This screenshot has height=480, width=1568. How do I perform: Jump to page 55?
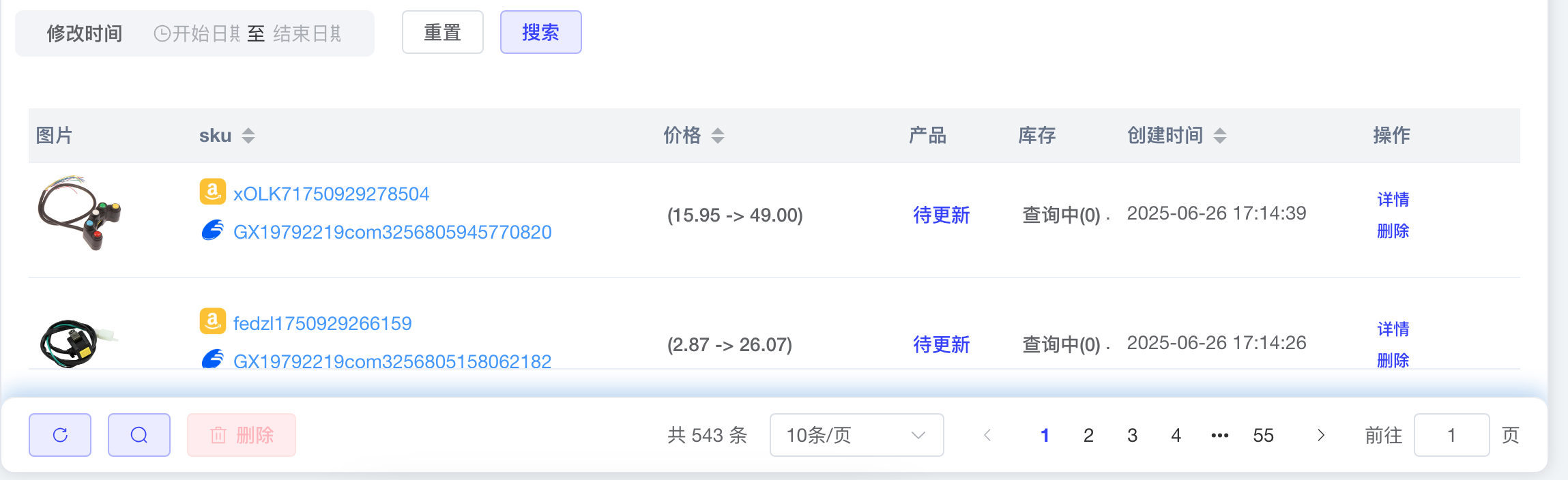[x=1263, y=435]
